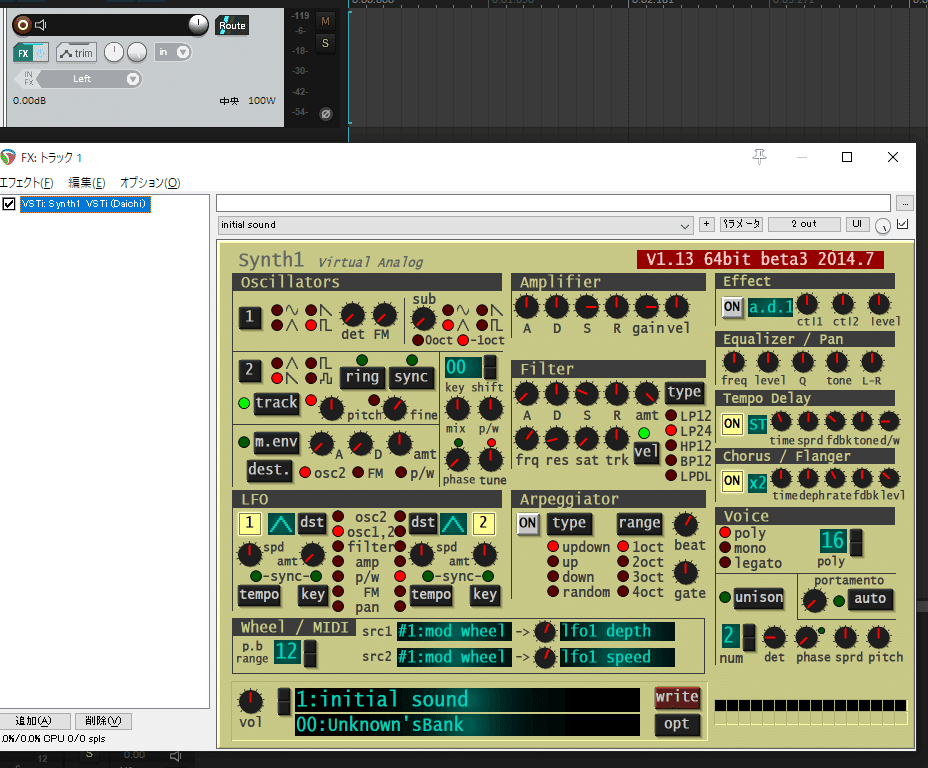Click opt options button
The image size is (928, 768).
pyautogui.click(x=677, y=725)
